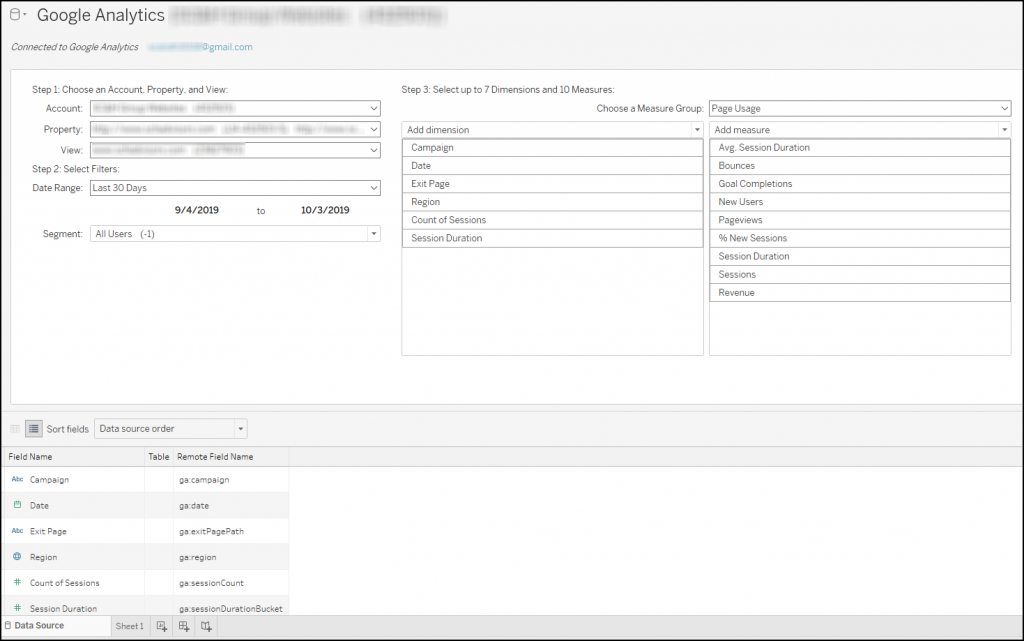This screenshot has height=641, width=1024.
Task: Select the Avg. Session Duration measure
Action: pyautogui.click(x=860, y=148)
